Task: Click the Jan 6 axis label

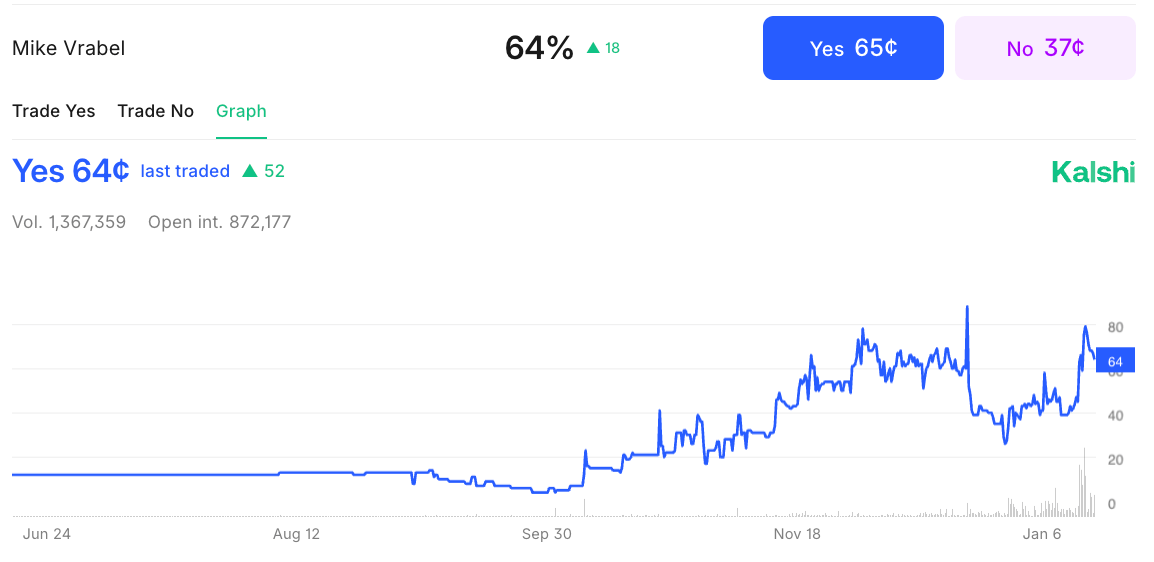Action: click(x=1041, y=534)
